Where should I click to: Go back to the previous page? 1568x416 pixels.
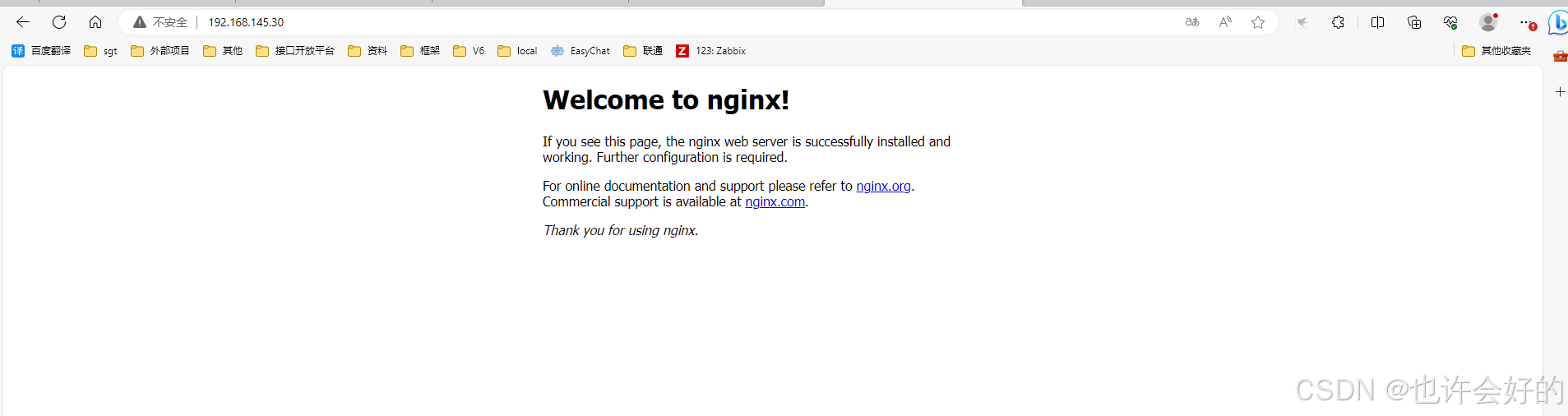coord(23,22)
